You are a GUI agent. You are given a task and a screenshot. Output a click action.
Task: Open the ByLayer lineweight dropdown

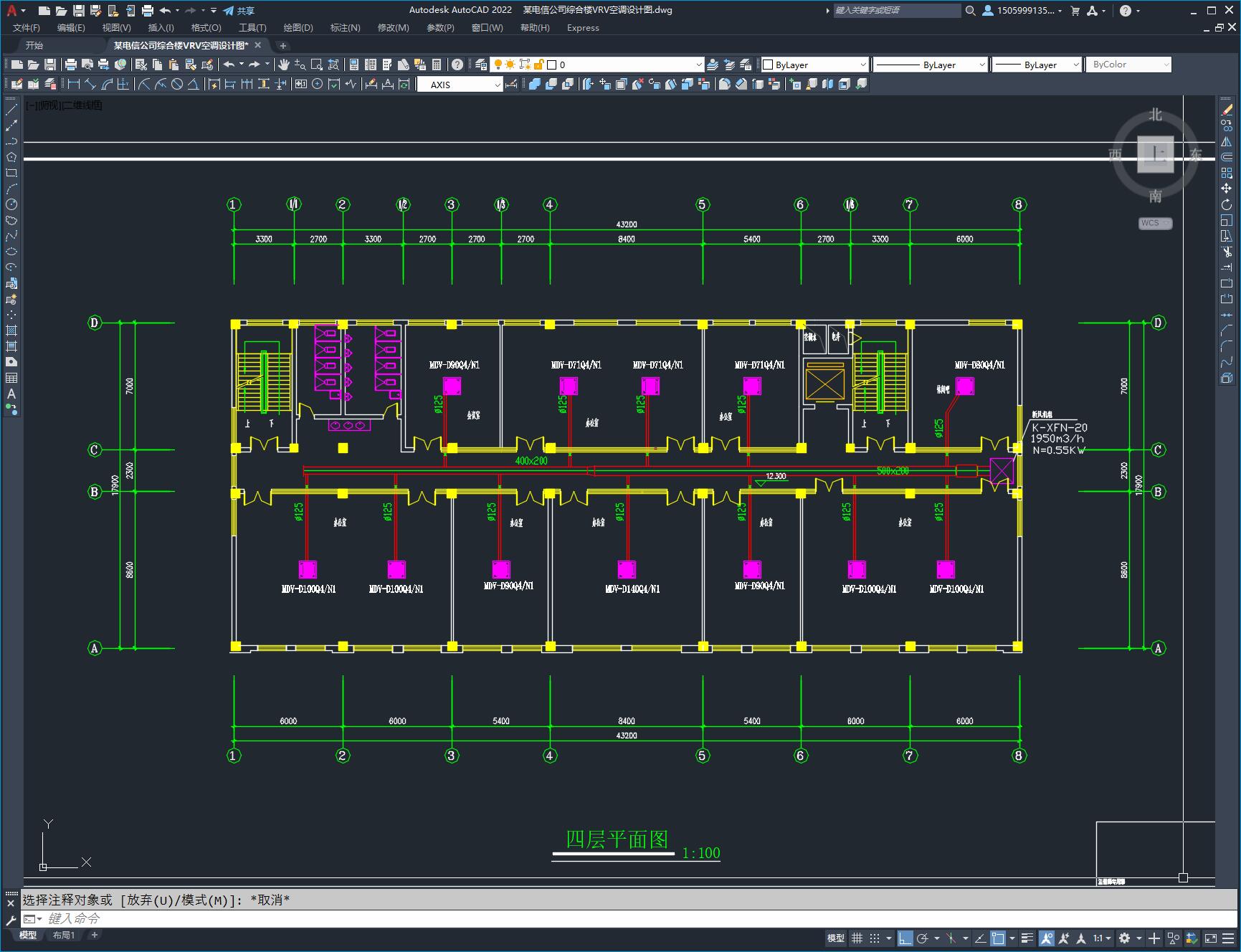[x=1037, y=65]
